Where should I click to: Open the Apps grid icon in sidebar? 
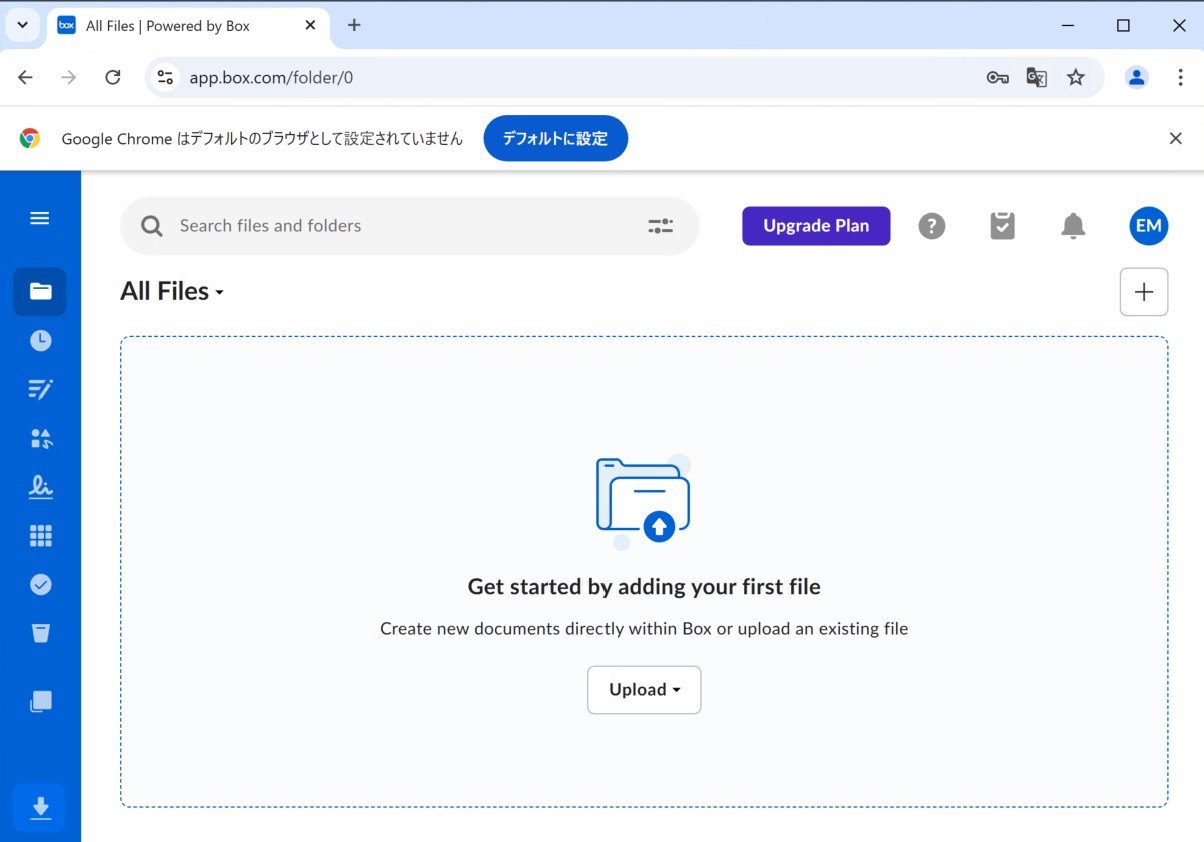tap(40, 536)
